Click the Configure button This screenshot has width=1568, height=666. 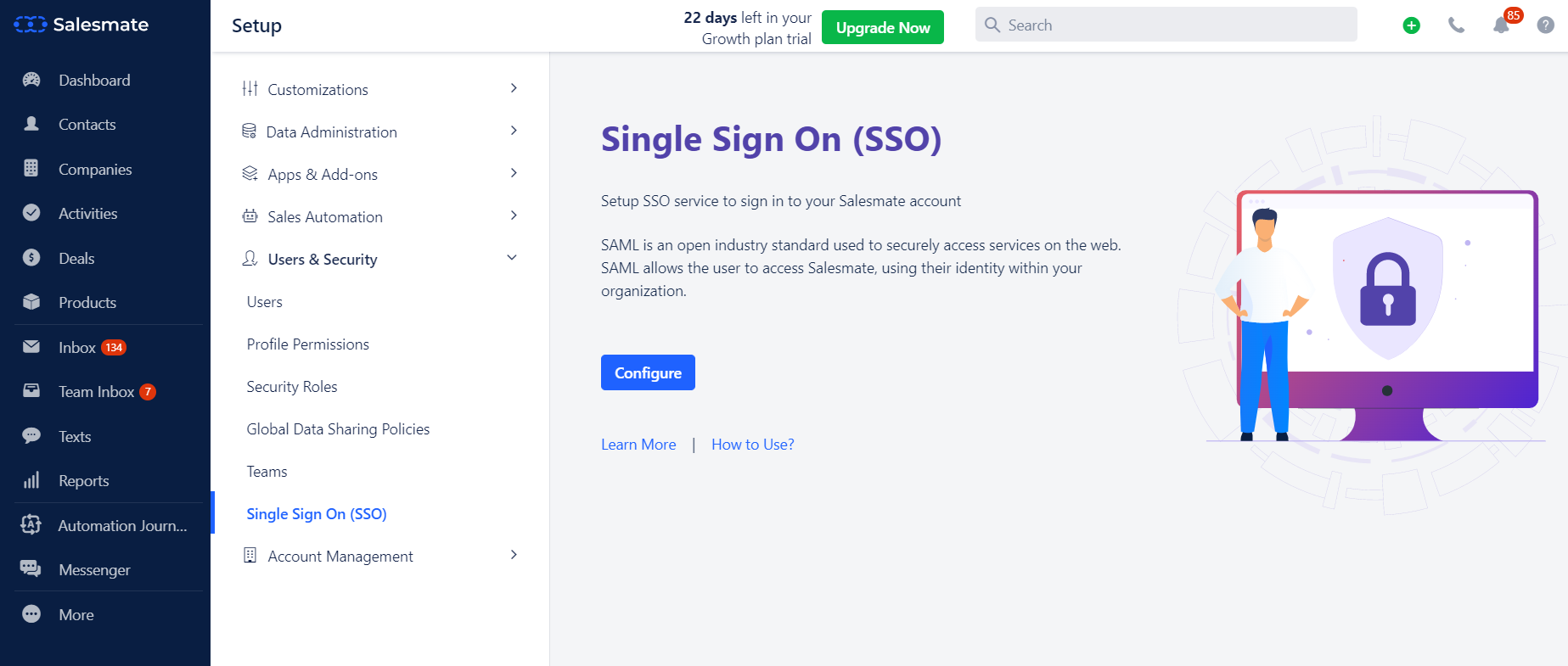648,372
